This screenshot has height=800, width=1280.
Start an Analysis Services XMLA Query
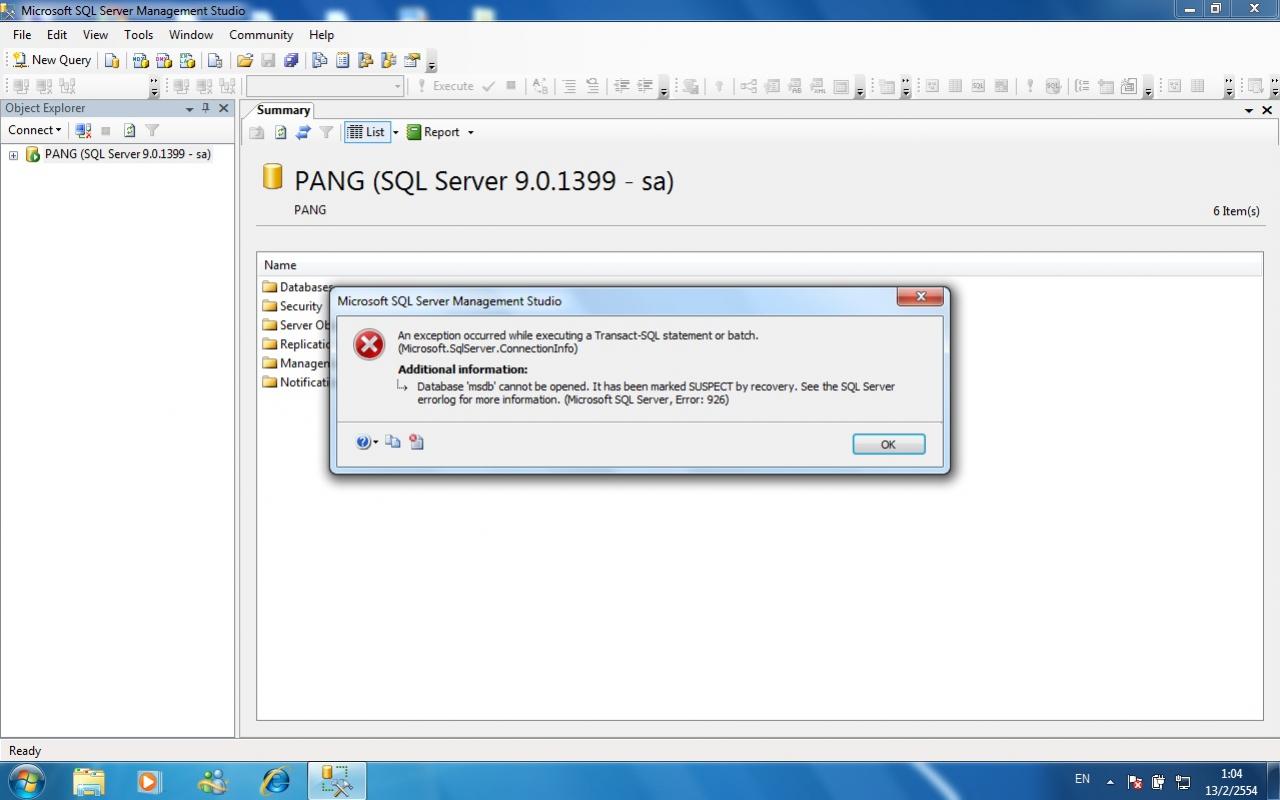187,60
